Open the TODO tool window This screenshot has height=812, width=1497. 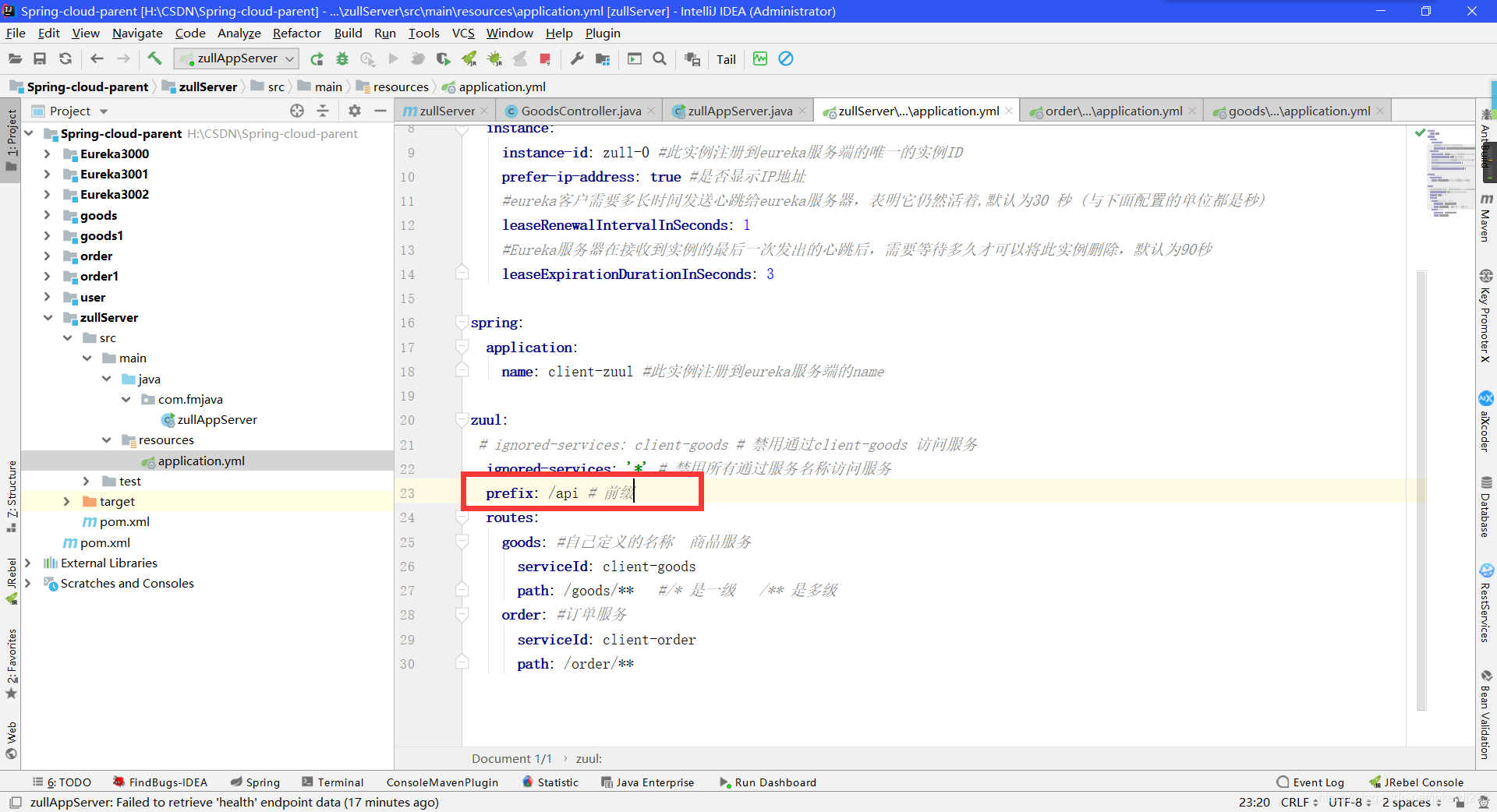point(62,782)
